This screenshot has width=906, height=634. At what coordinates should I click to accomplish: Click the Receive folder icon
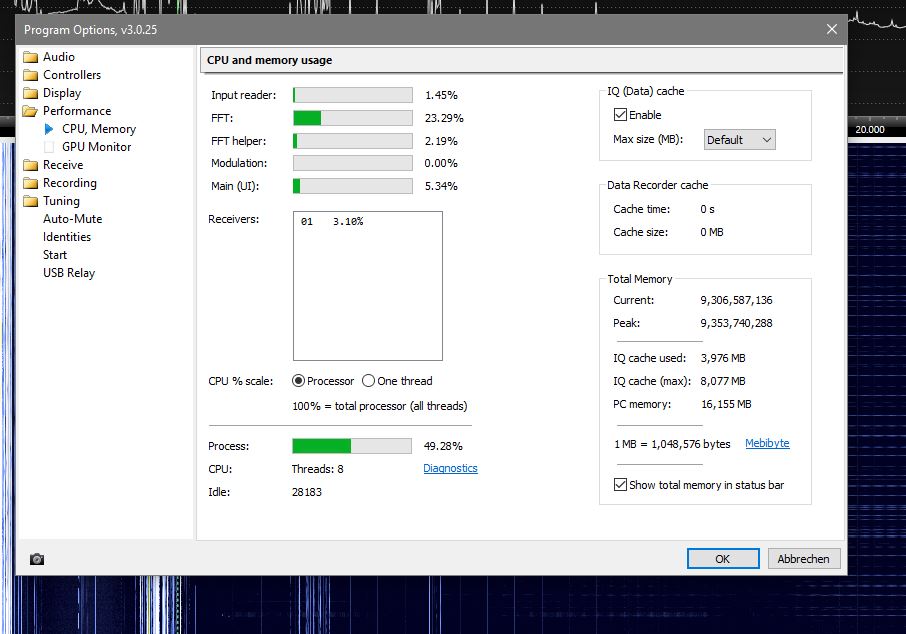tap(31, 165)
